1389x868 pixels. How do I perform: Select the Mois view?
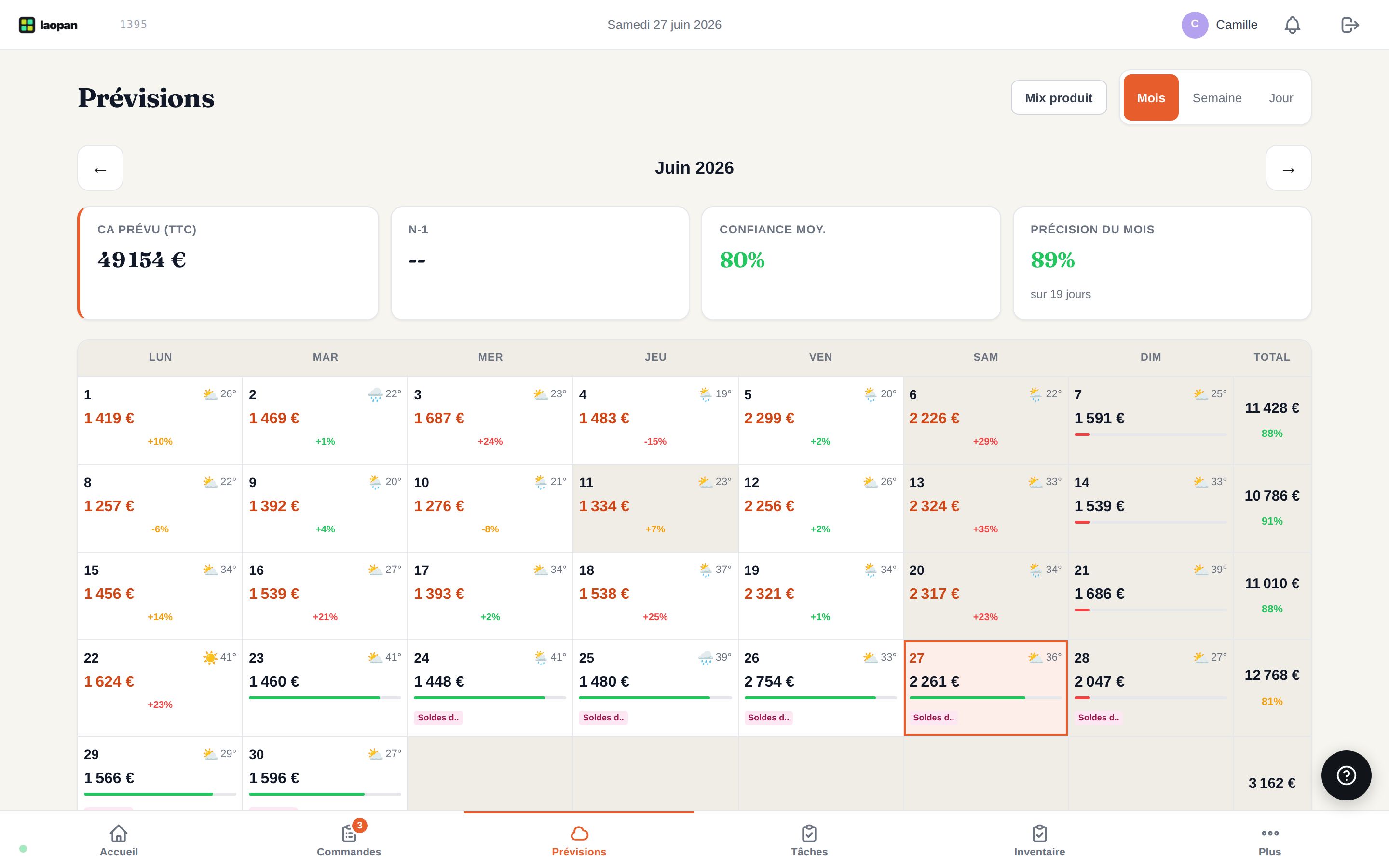click(x=1151, y=97)
